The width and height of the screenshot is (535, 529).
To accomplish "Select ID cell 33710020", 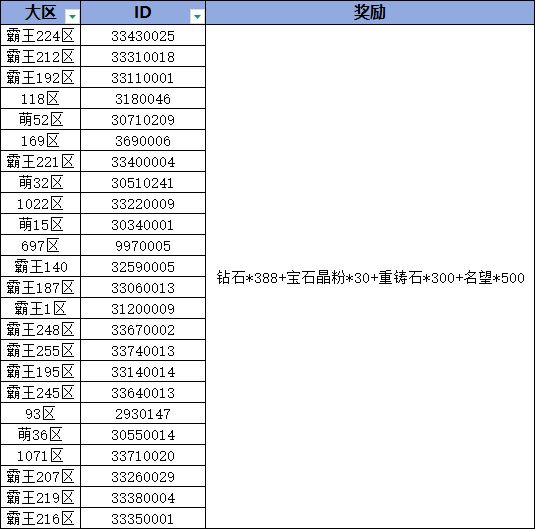I will point(143,455).
